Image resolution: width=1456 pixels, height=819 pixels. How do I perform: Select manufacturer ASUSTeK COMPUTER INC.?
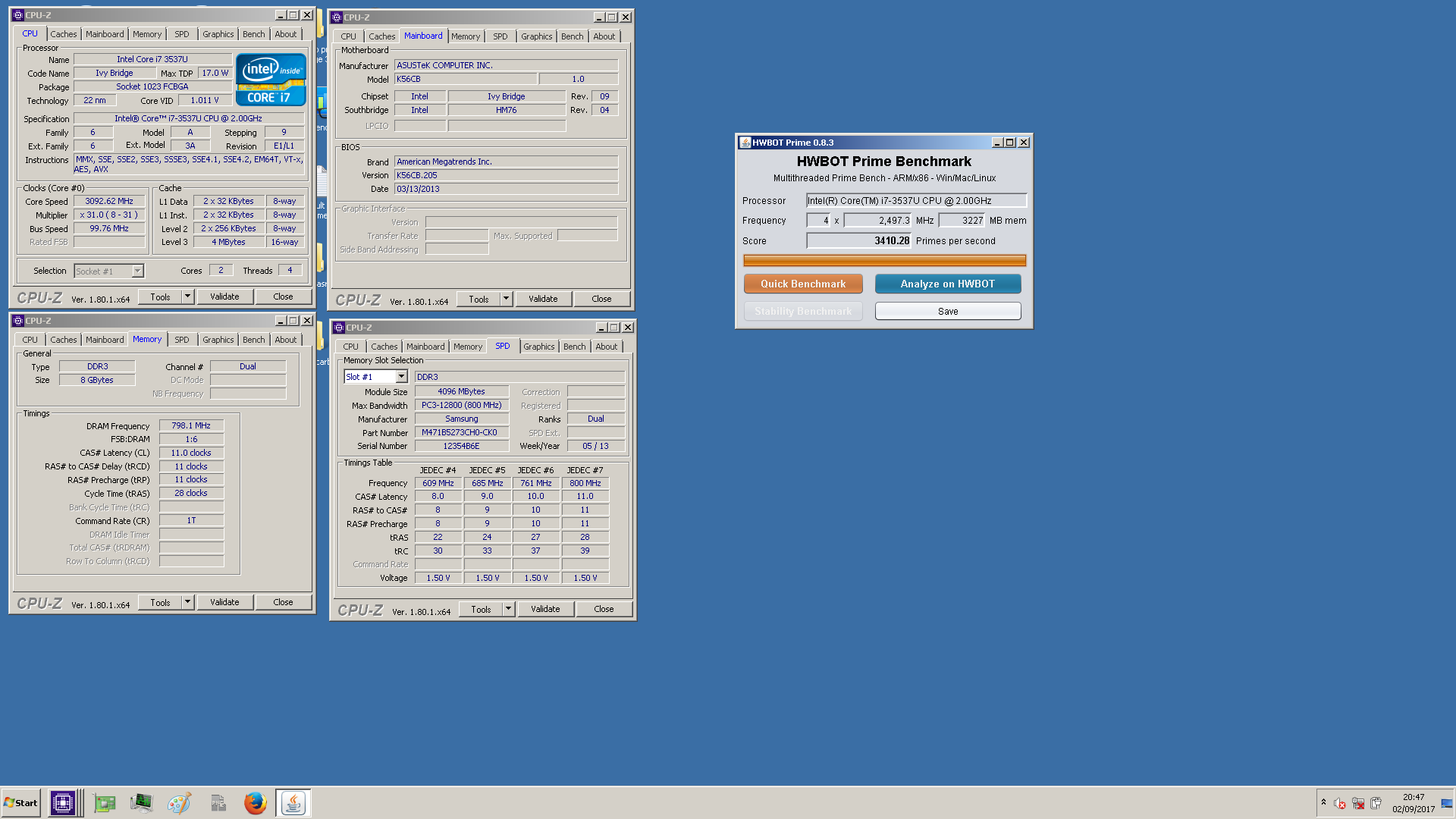(506, 65)
